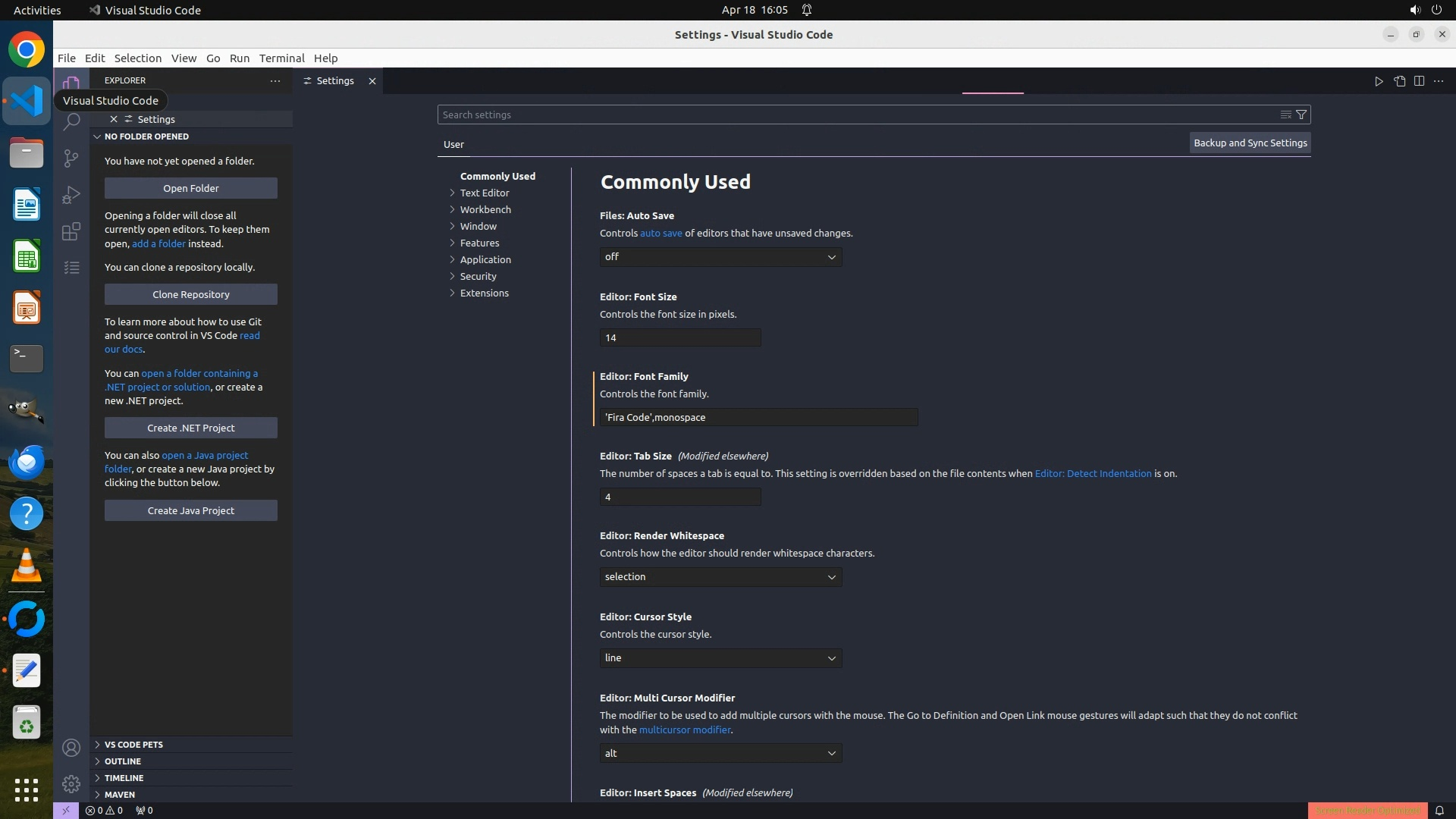Open the Accounts icon in activity bar
1456x819 pixels.
pyautogui.click(x=71, y=748)
